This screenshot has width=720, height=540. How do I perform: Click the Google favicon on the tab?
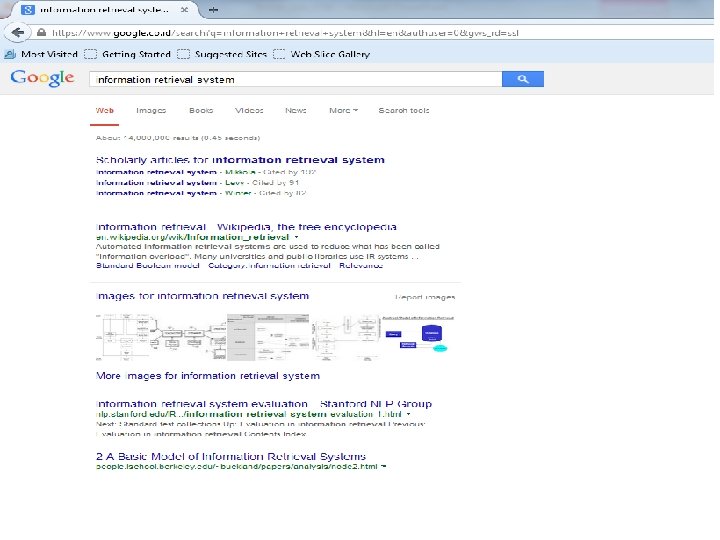(28, 10)
